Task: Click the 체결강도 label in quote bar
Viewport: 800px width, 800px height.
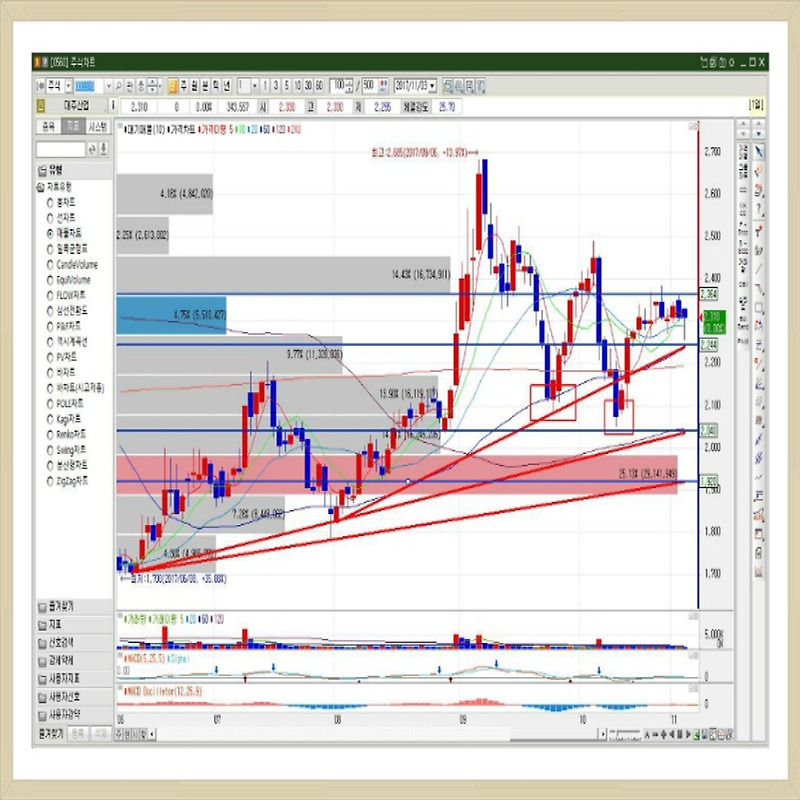Action: (415, 107)
